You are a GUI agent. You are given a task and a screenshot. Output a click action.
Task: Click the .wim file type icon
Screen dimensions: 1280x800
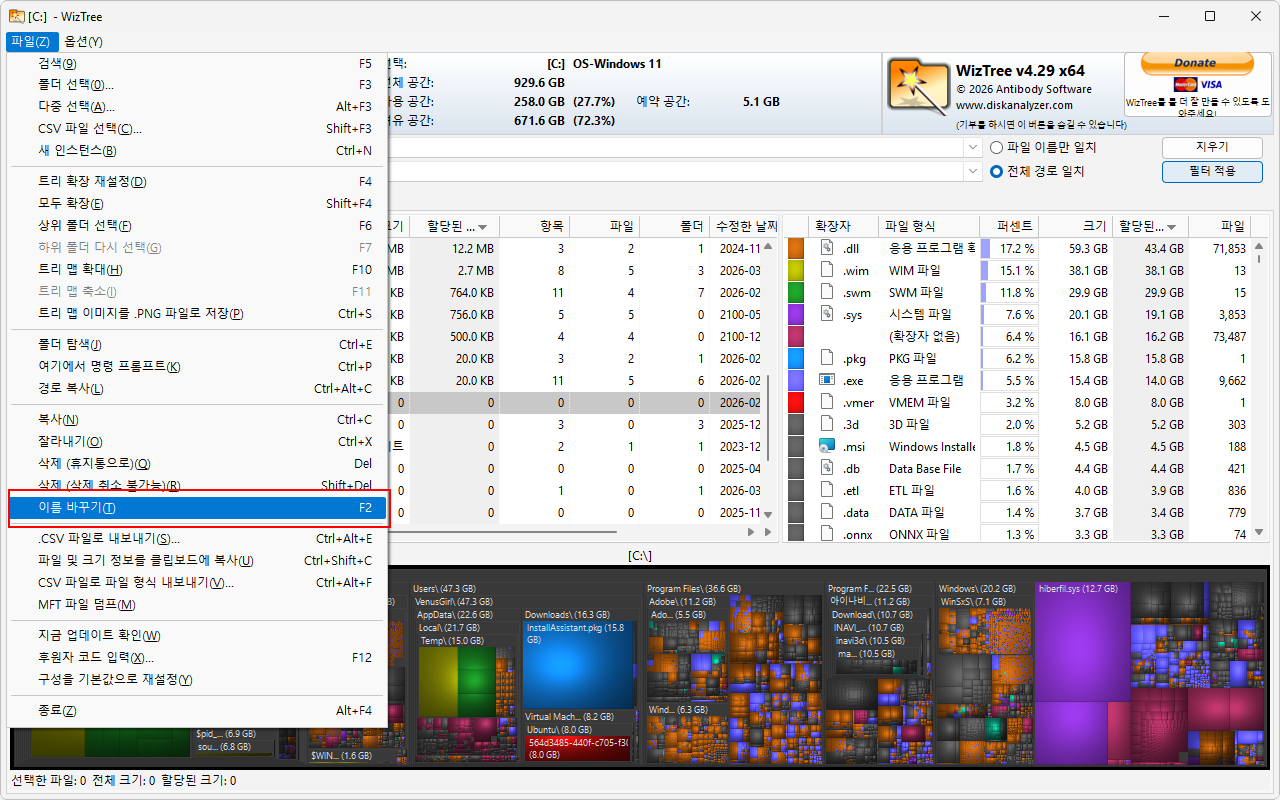point(827,269)
